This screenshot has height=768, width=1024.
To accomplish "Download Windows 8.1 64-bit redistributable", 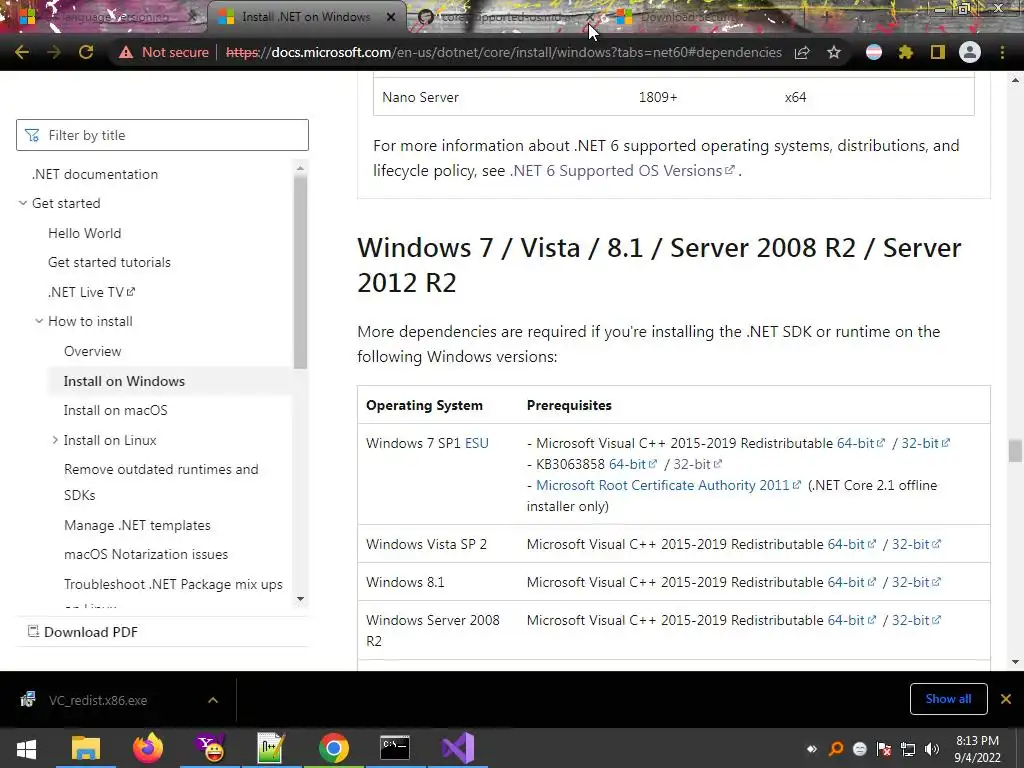I will (x=851, y=582).
